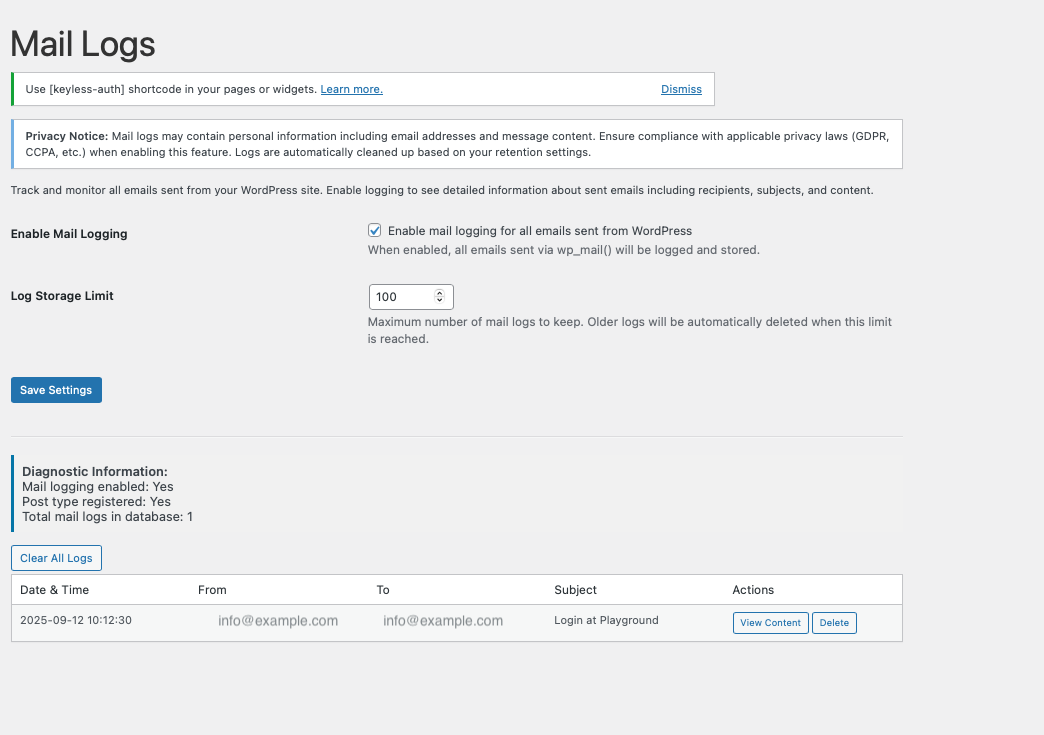The height and width of the screenshot is (735, 1044).
Task: Select the From column header
Action: coord(212,590)
